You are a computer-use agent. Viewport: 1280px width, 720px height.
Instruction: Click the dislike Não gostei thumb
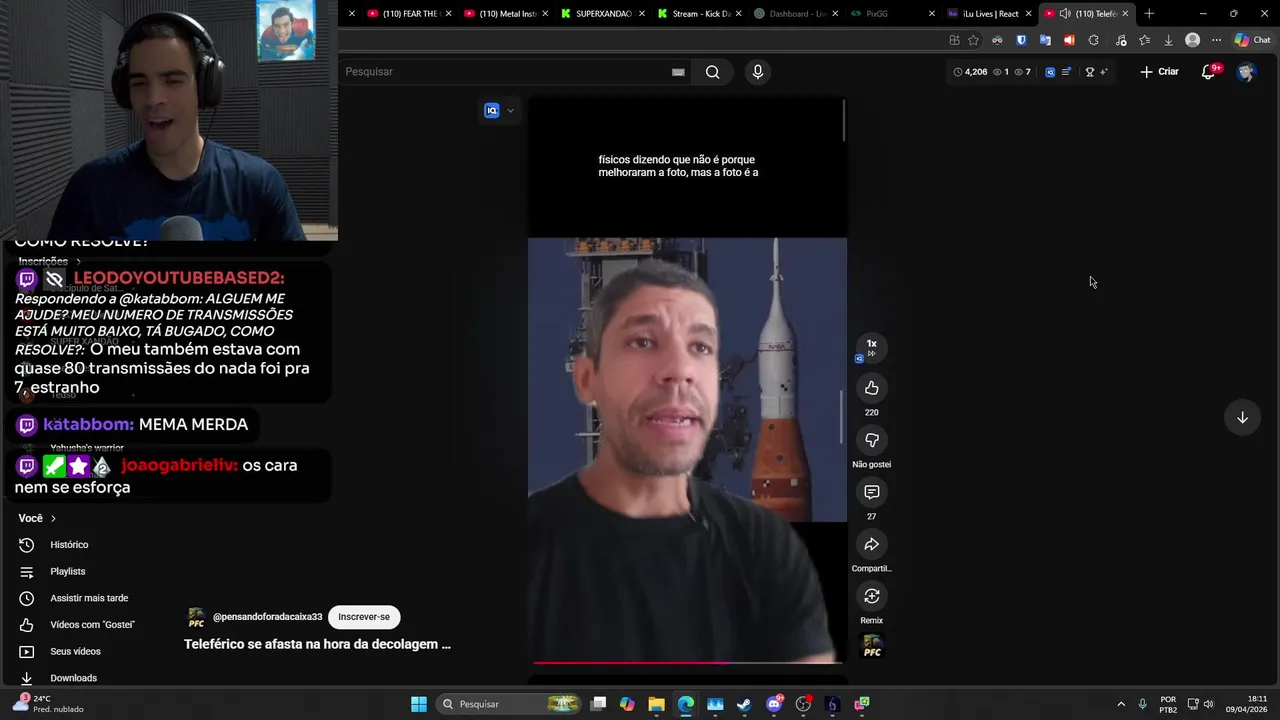(872, 440)
